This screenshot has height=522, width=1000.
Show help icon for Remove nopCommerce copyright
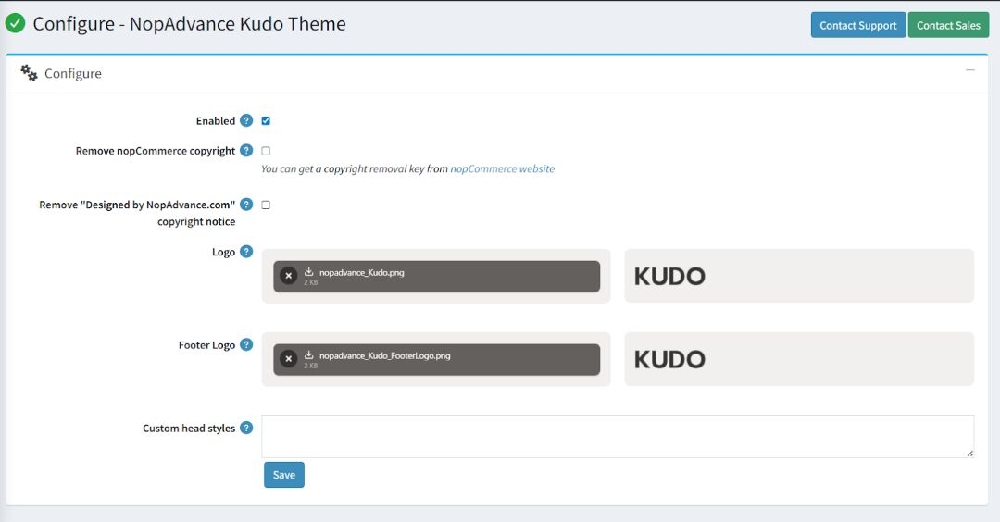point(247,151)
